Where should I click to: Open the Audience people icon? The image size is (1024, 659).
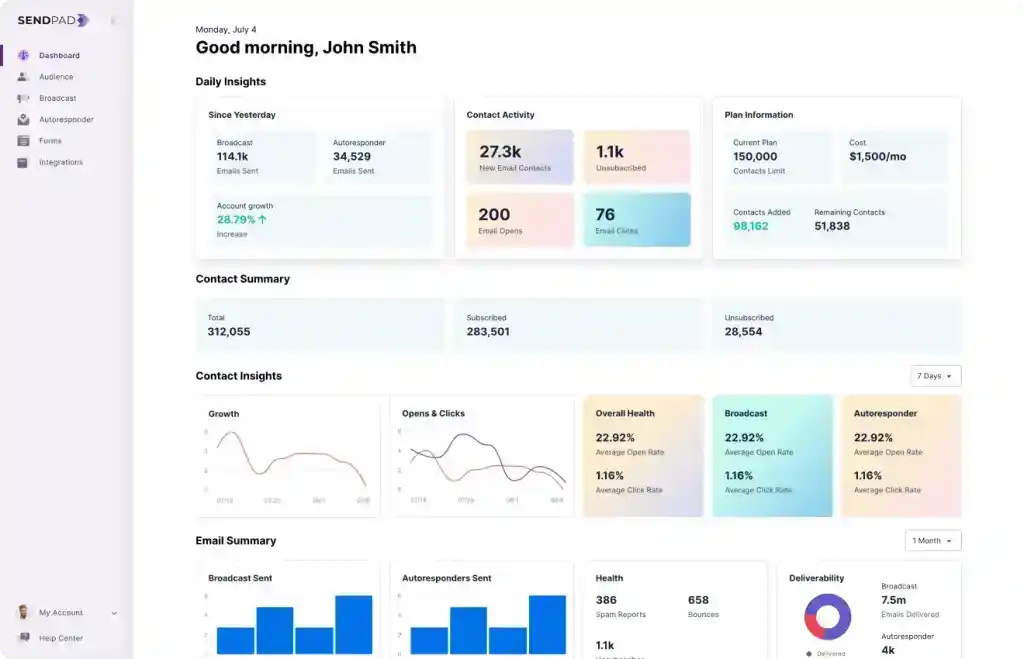[23, 77]
